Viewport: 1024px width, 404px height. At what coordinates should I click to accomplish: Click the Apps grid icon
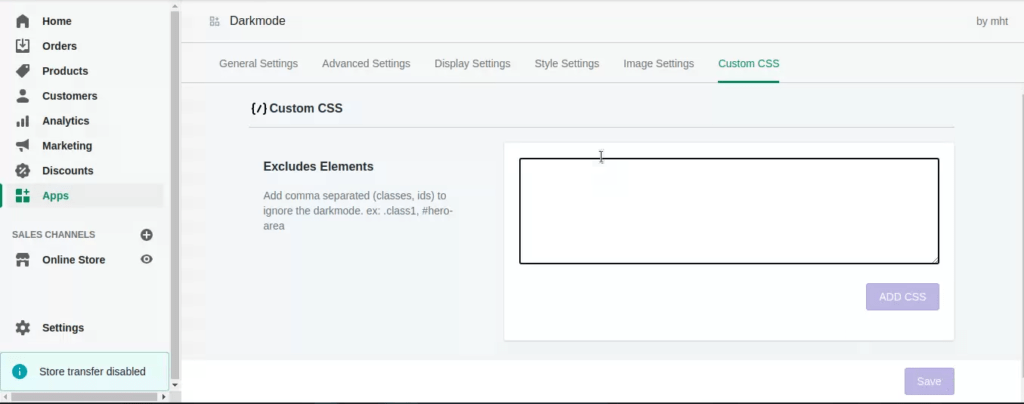[x=23, y=195]
